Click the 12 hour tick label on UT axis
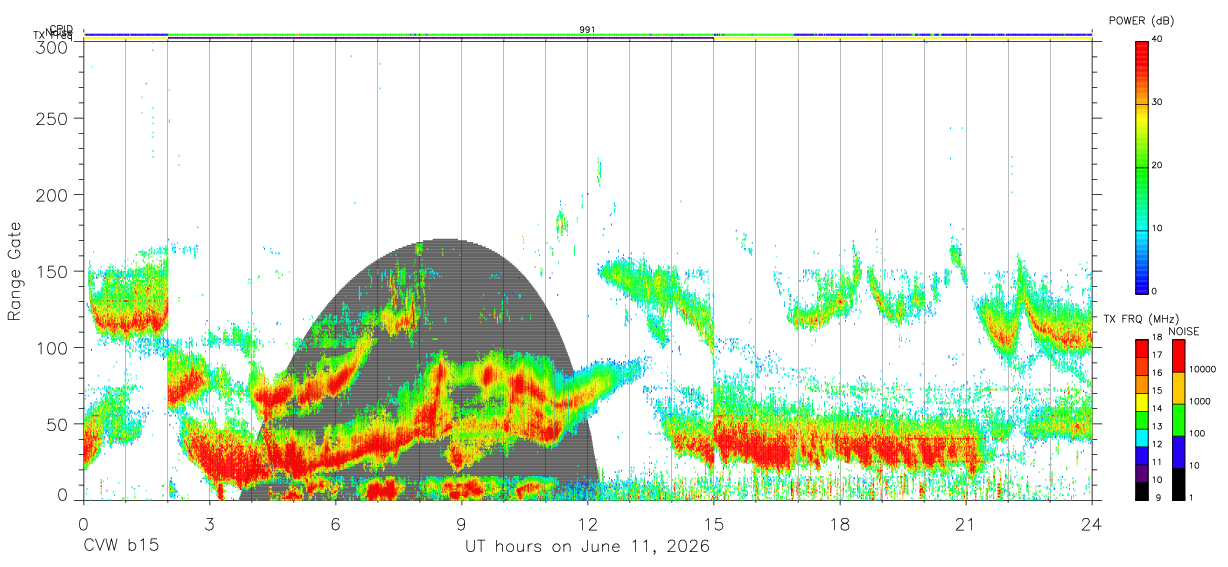 point(588,525)
